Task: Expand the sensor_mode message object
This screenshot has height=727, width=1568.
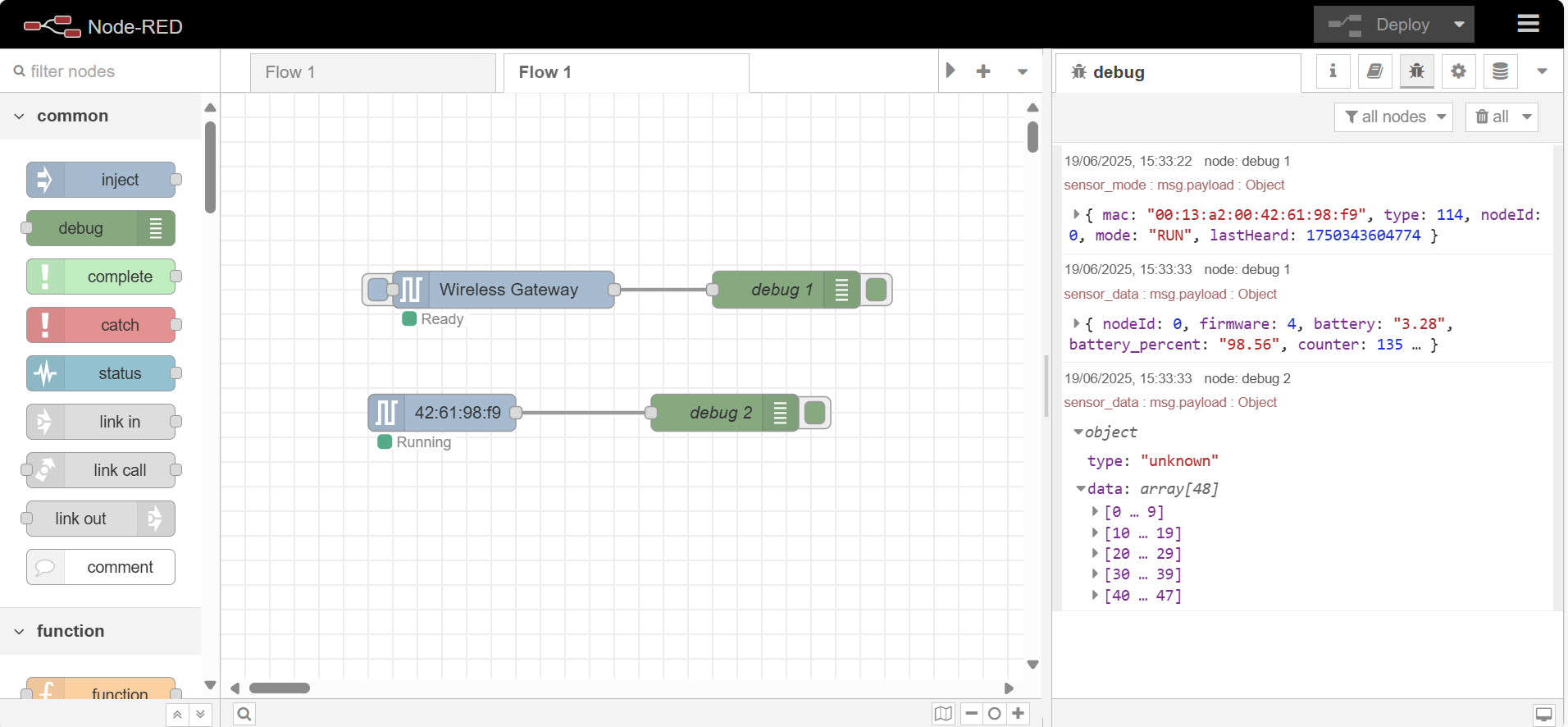Action: (x=1076, y=214)
